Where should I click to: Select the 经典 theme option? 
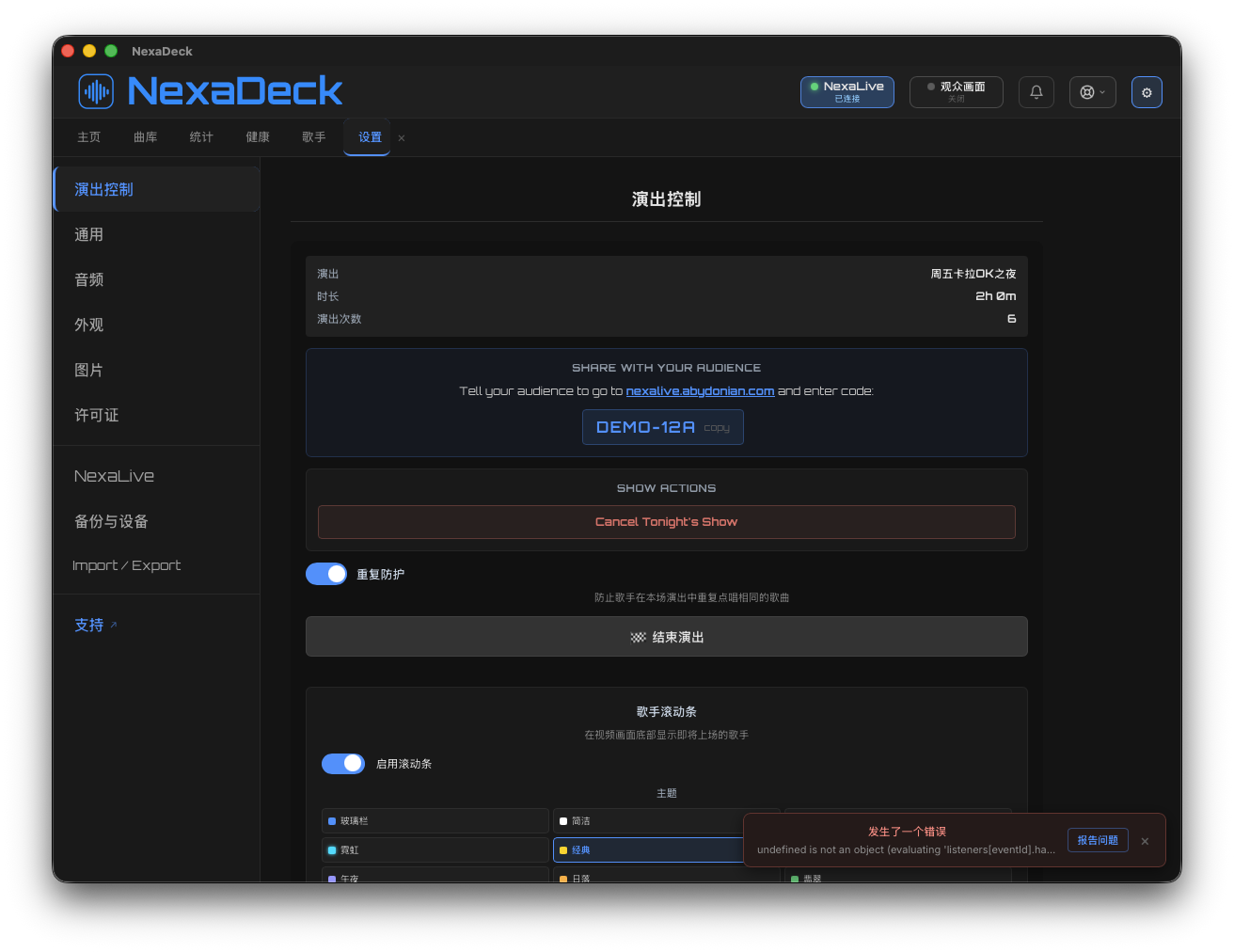click(649, 849)
